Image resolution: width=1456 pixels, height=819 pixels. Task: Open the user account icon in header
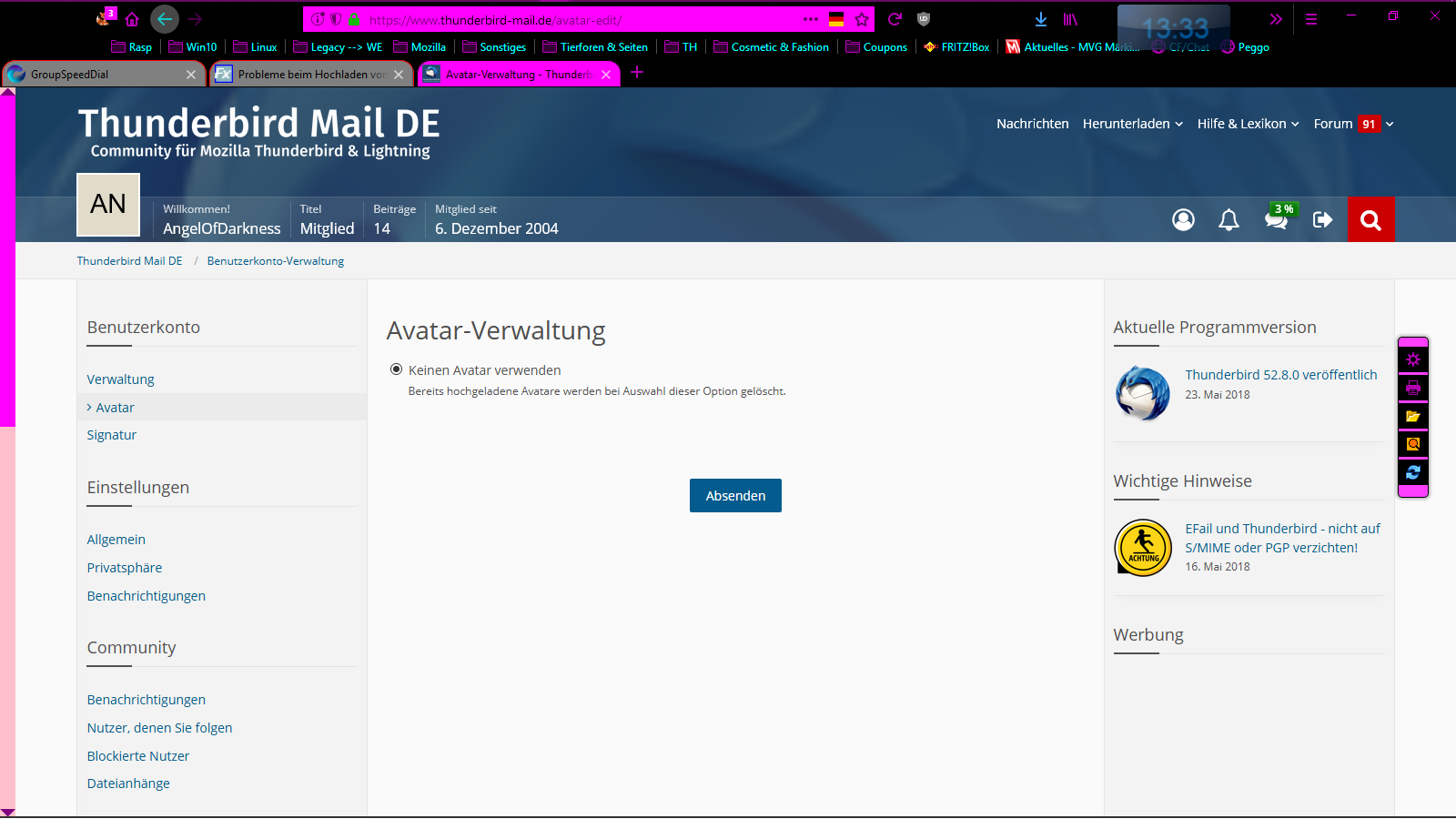coord(1183,219)
